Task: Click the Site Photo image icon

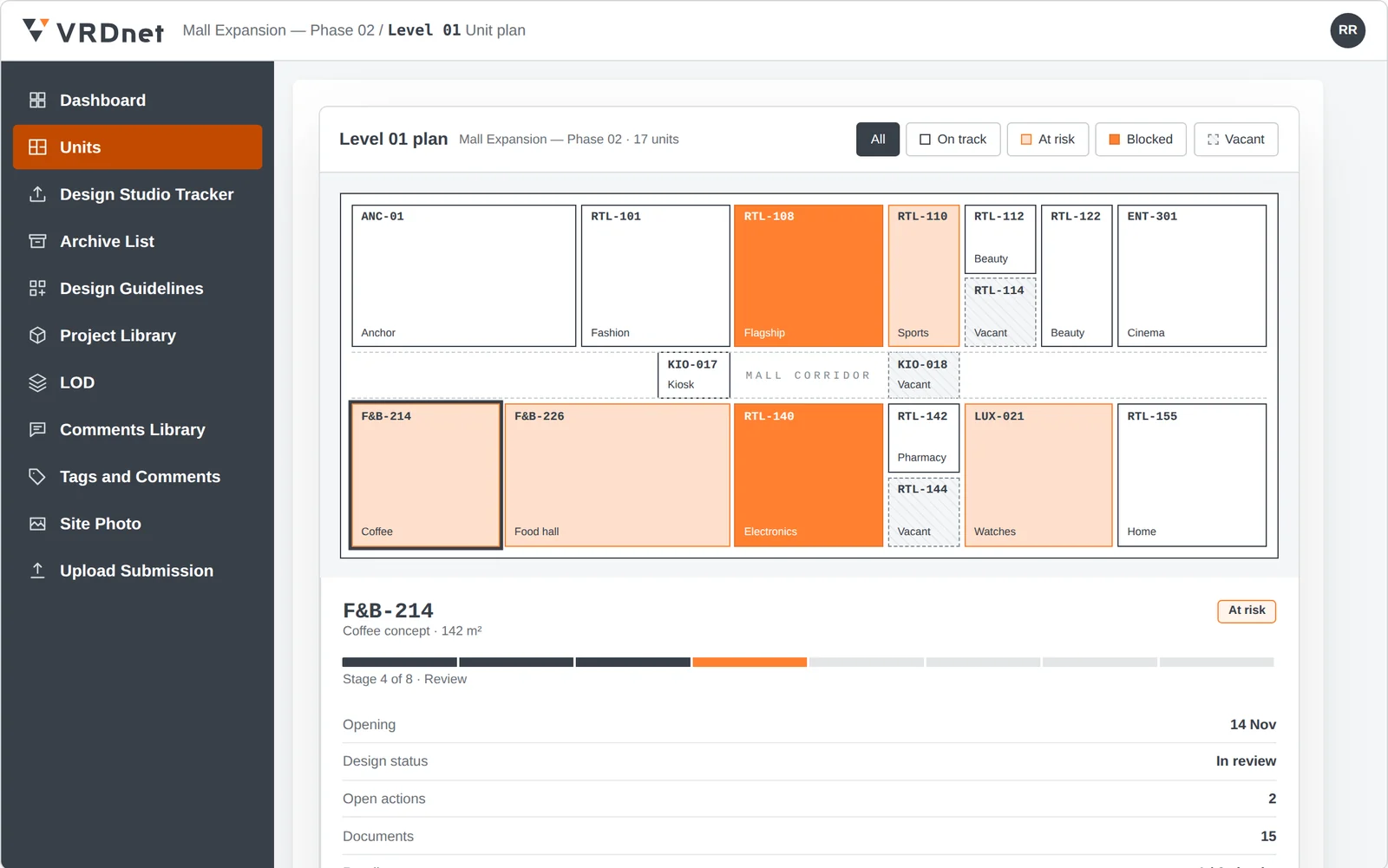Action: point(37,524)
